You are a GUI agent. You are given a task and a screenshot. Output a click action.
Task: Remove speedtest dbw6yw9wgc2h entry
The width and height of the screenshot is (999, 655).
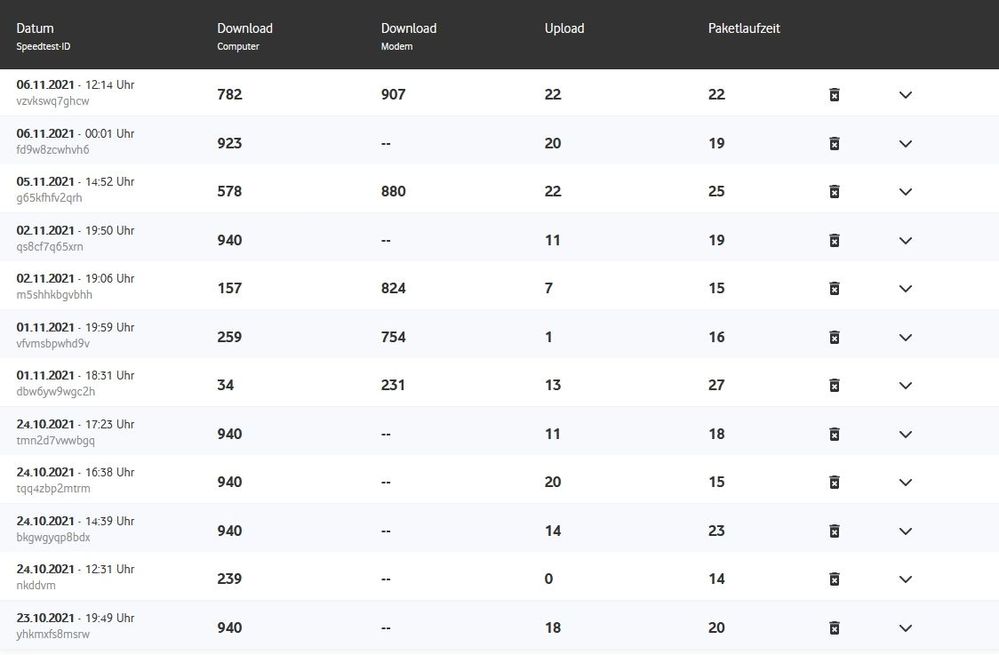tap(834, 385)
